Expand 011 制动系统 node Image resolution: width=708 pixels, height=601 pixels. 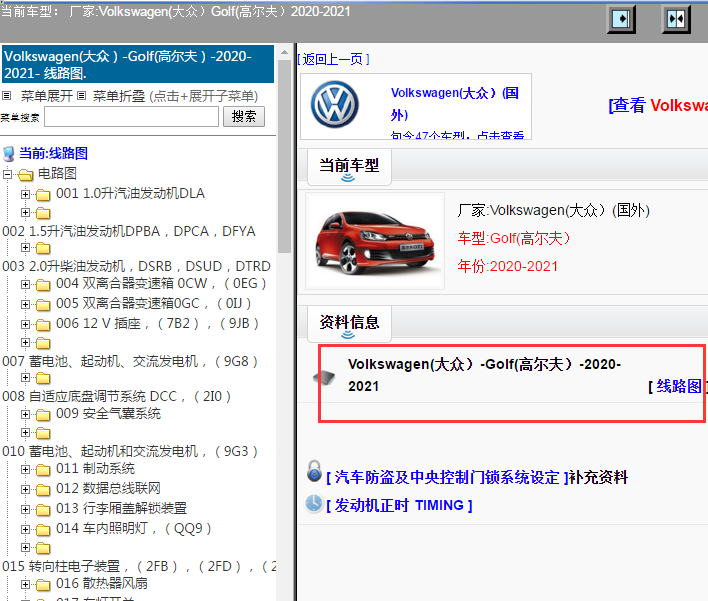[x=25, y=469]
